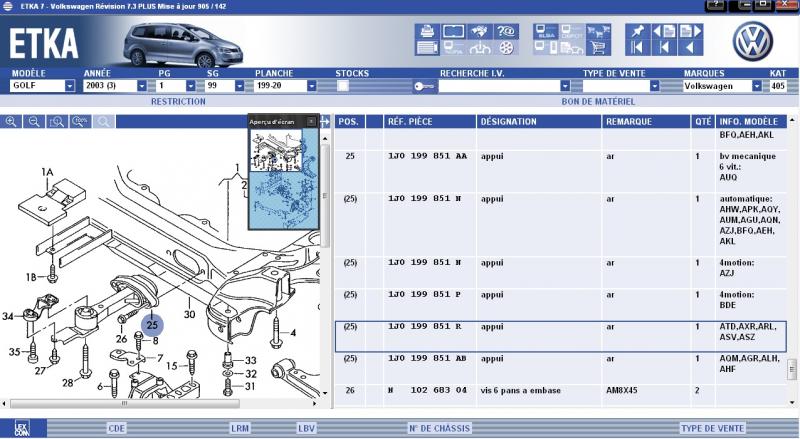Reset diagram zoom to 100%

coord(80,121)
